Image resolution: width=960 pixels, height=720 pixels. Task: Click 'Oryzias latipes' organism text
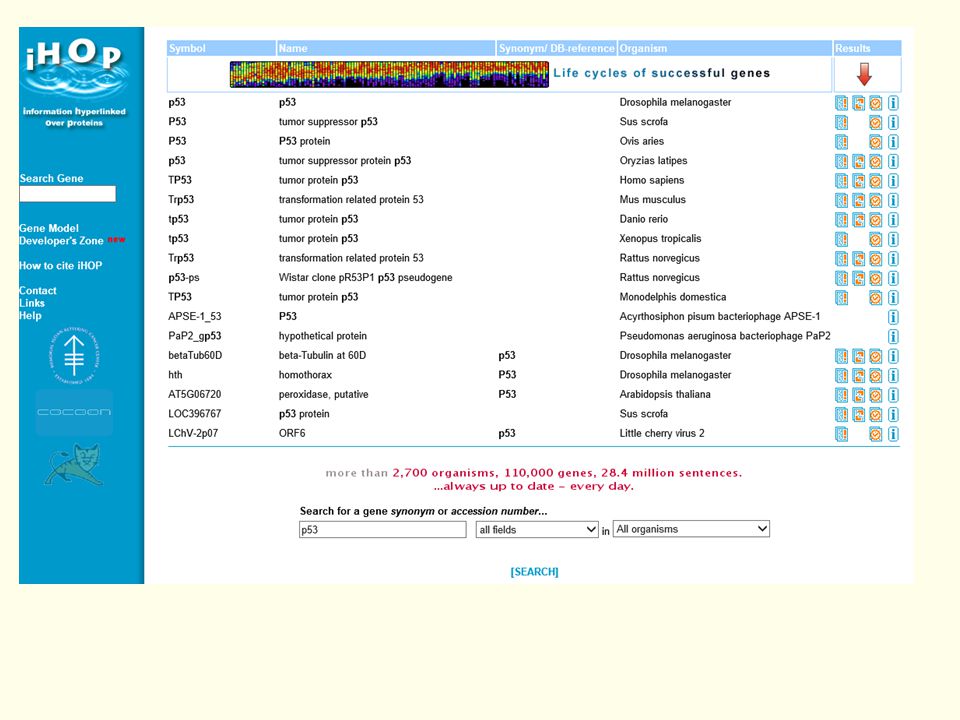tap(653, 160)
